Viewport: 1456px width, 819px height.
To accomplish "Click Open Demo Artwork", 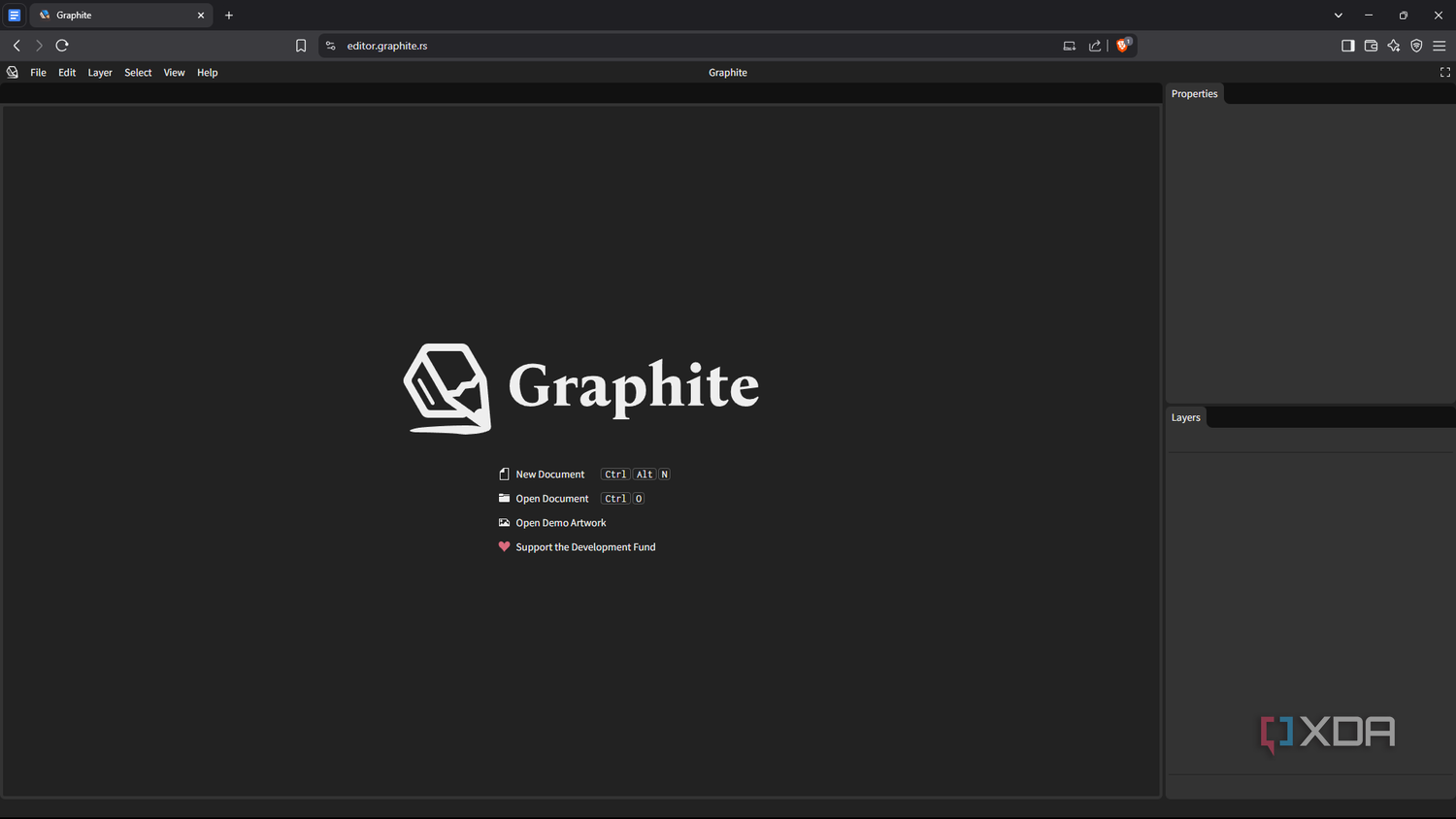I will coord(561,523).
